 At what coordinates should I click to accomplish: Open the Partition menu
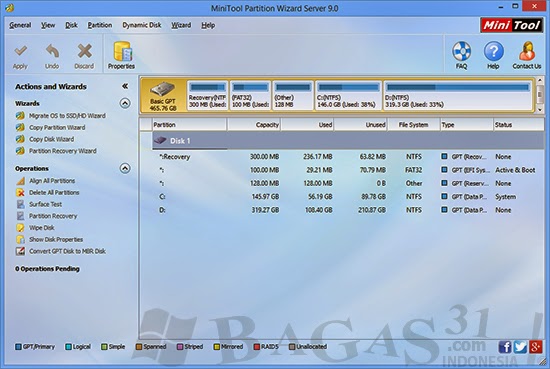(x=100, y=25)
